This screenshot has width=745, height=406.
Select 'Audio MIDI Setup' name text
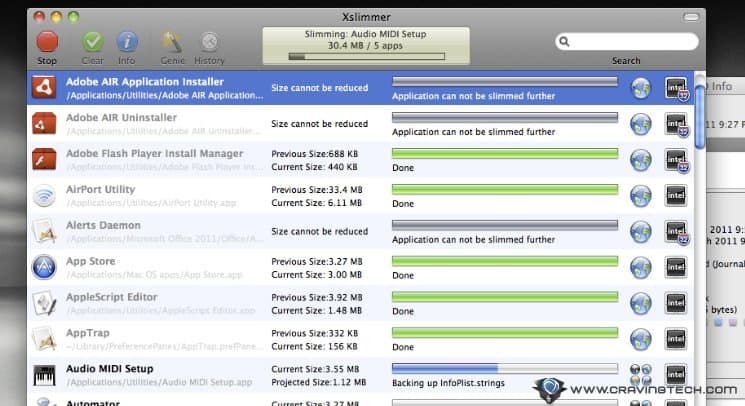[110, 368]
